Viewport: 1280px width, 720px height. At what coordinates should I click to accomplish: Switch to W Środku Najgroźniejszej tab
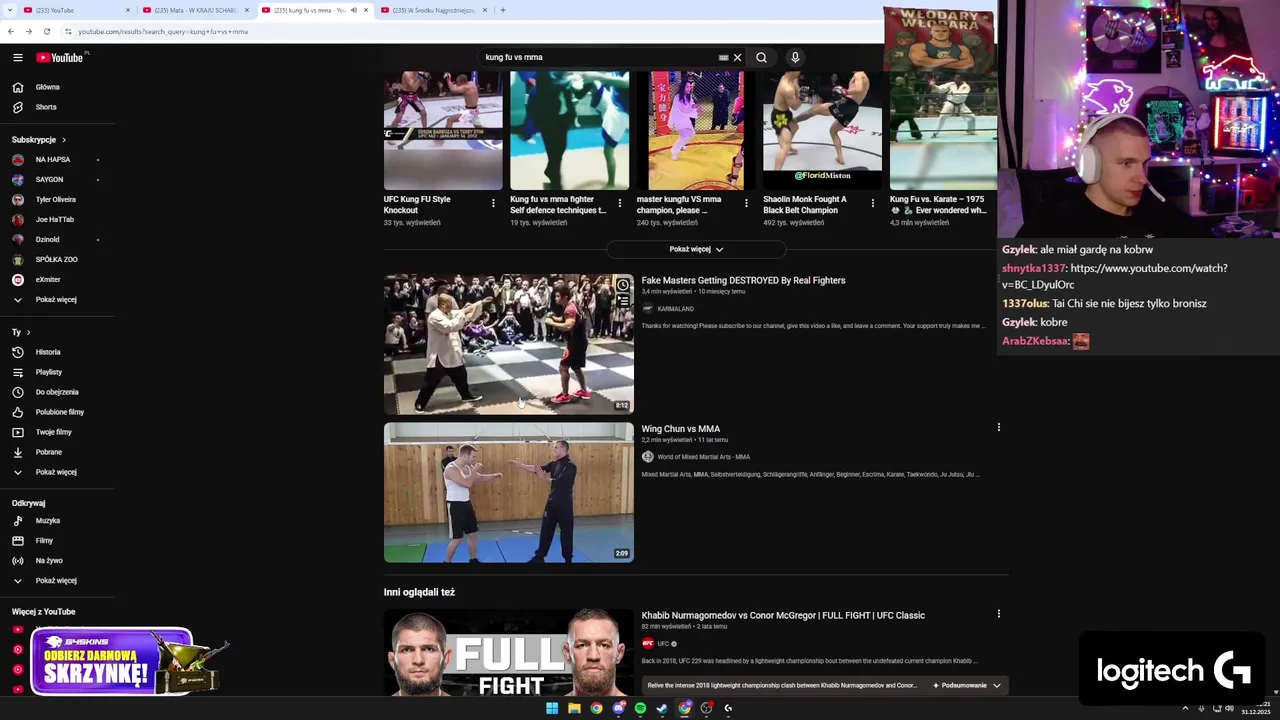click(x=433, y=10)
